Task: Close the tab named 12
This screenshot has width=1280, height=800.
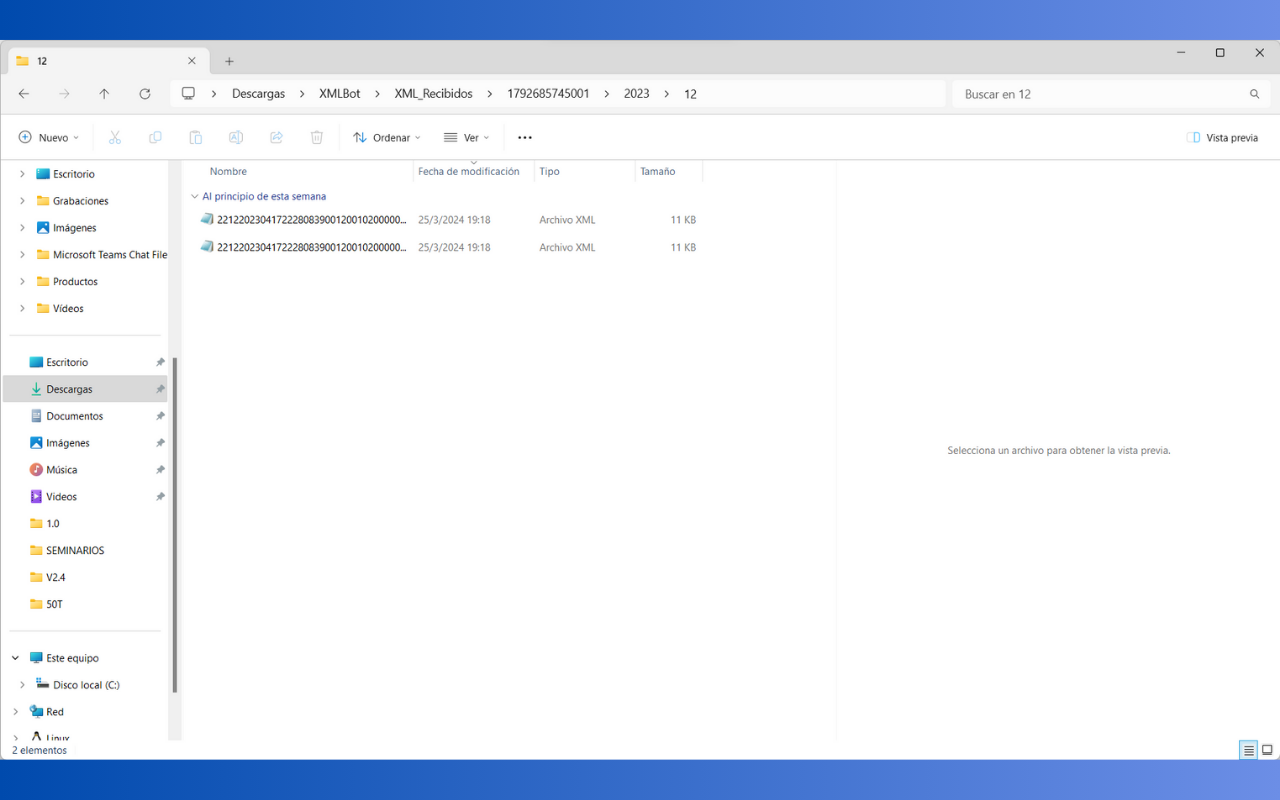Action: [x=192, y=61]
